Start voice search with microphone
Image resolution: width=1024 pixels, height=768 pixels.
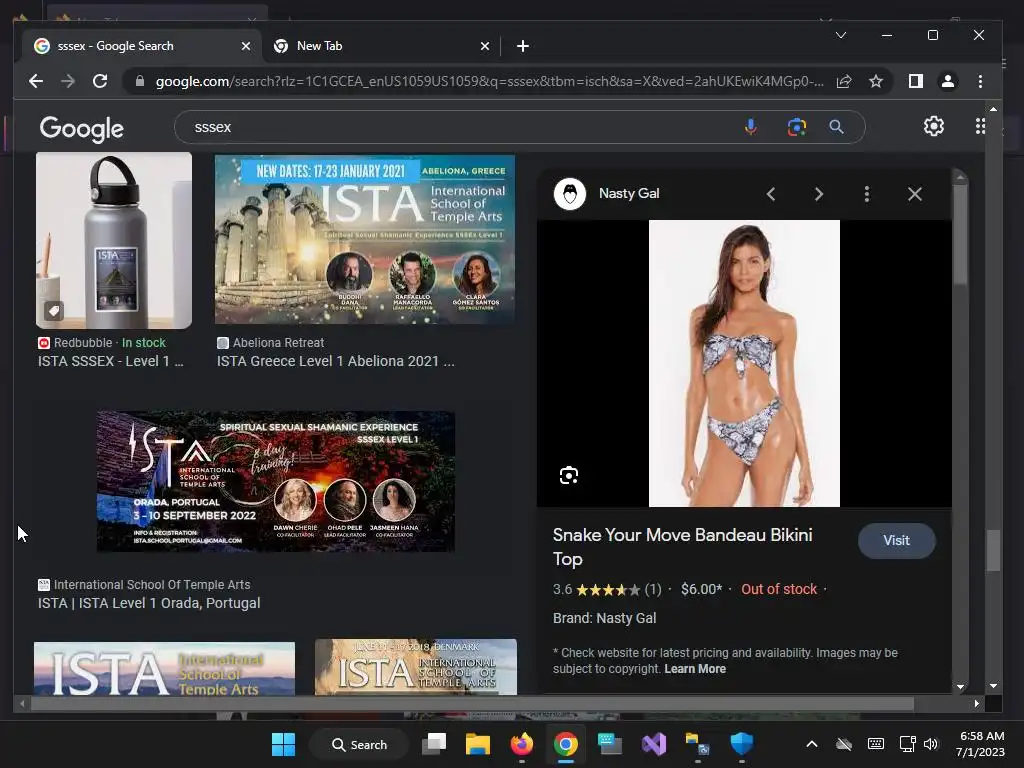coord(751,127)
